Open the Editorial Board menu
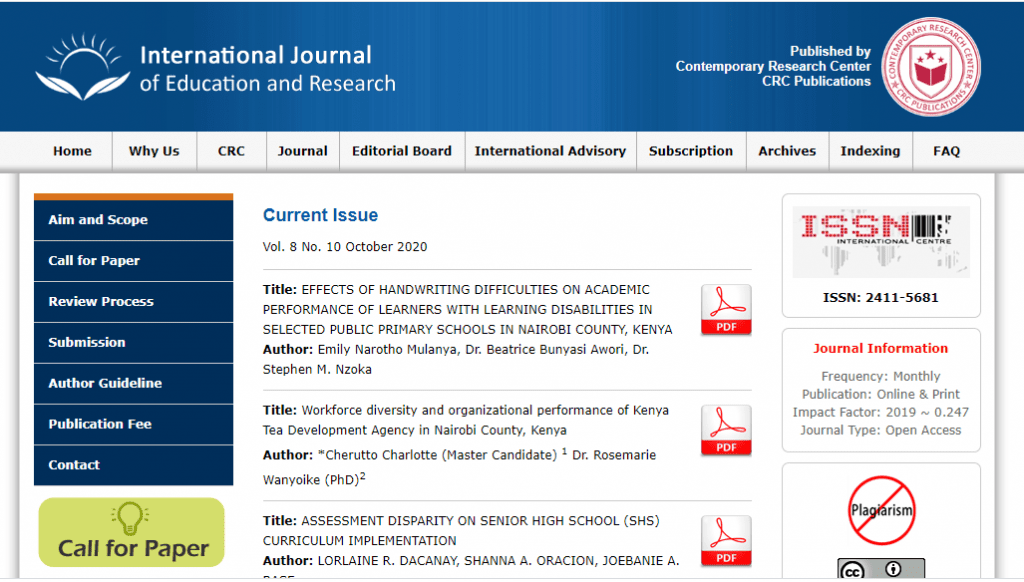Viewport: 1024px width, 582px height. pos(401,151)
